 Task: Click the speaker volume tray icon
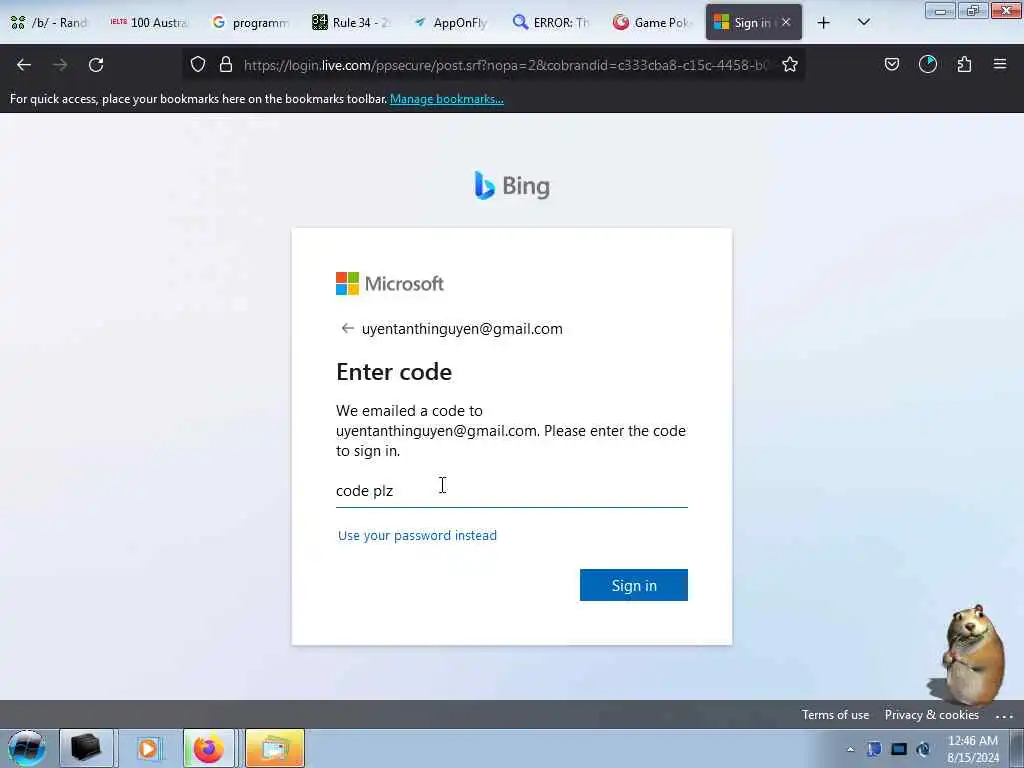[x=923, y=749]
